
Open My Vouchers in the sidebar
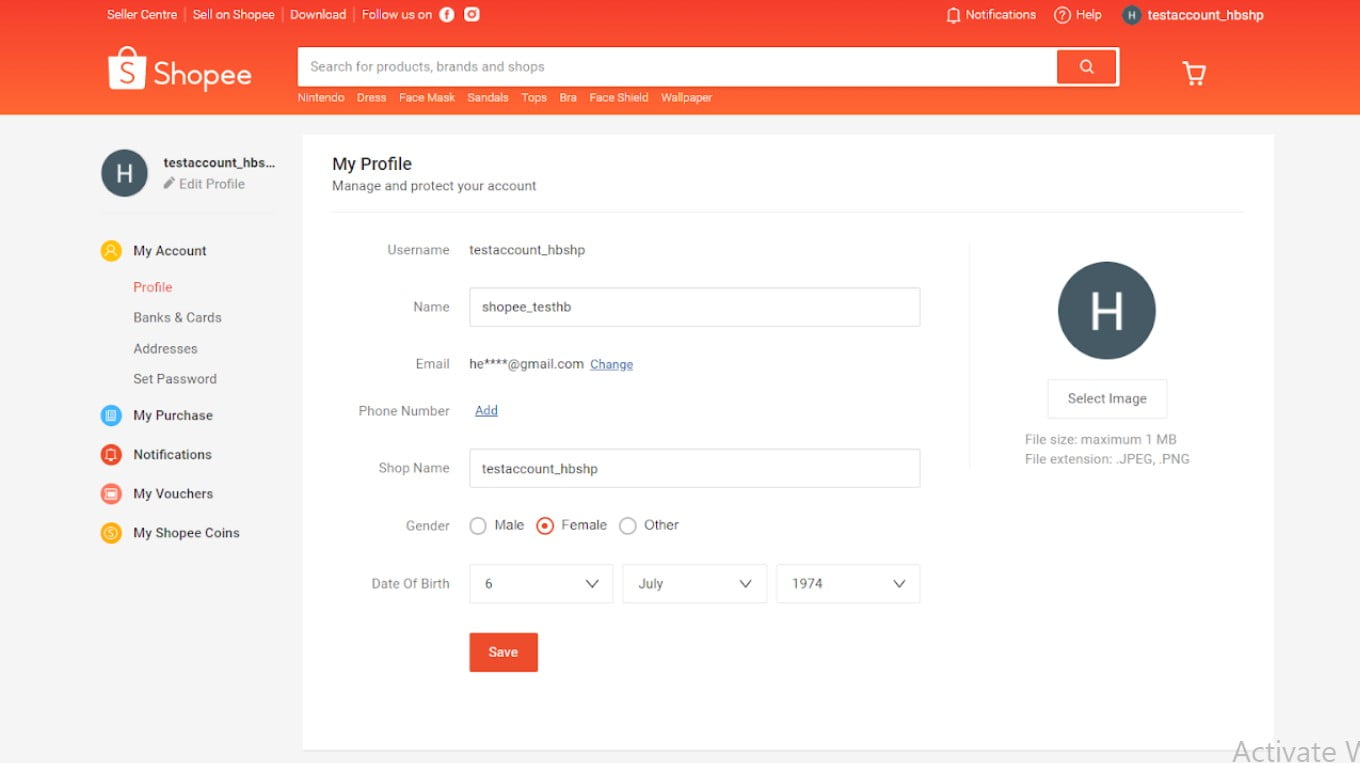172,493
